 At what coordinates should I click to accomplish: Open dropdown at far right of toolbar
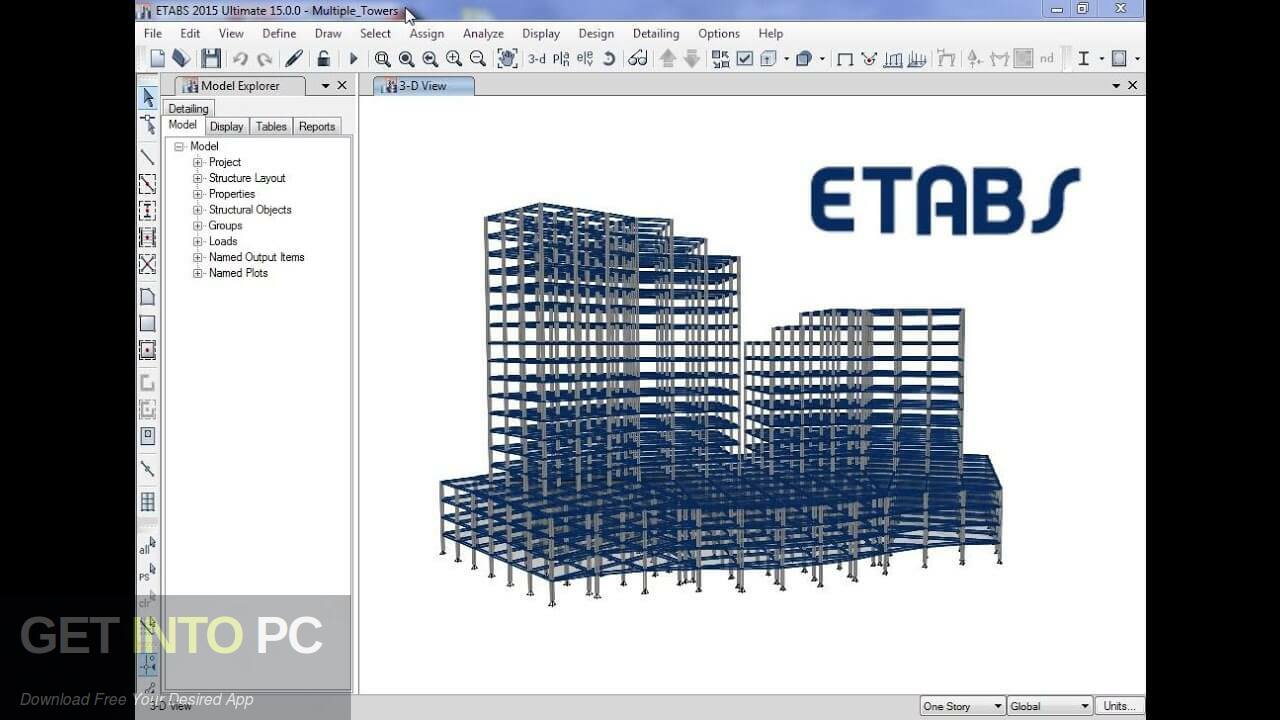point(1137,59)
